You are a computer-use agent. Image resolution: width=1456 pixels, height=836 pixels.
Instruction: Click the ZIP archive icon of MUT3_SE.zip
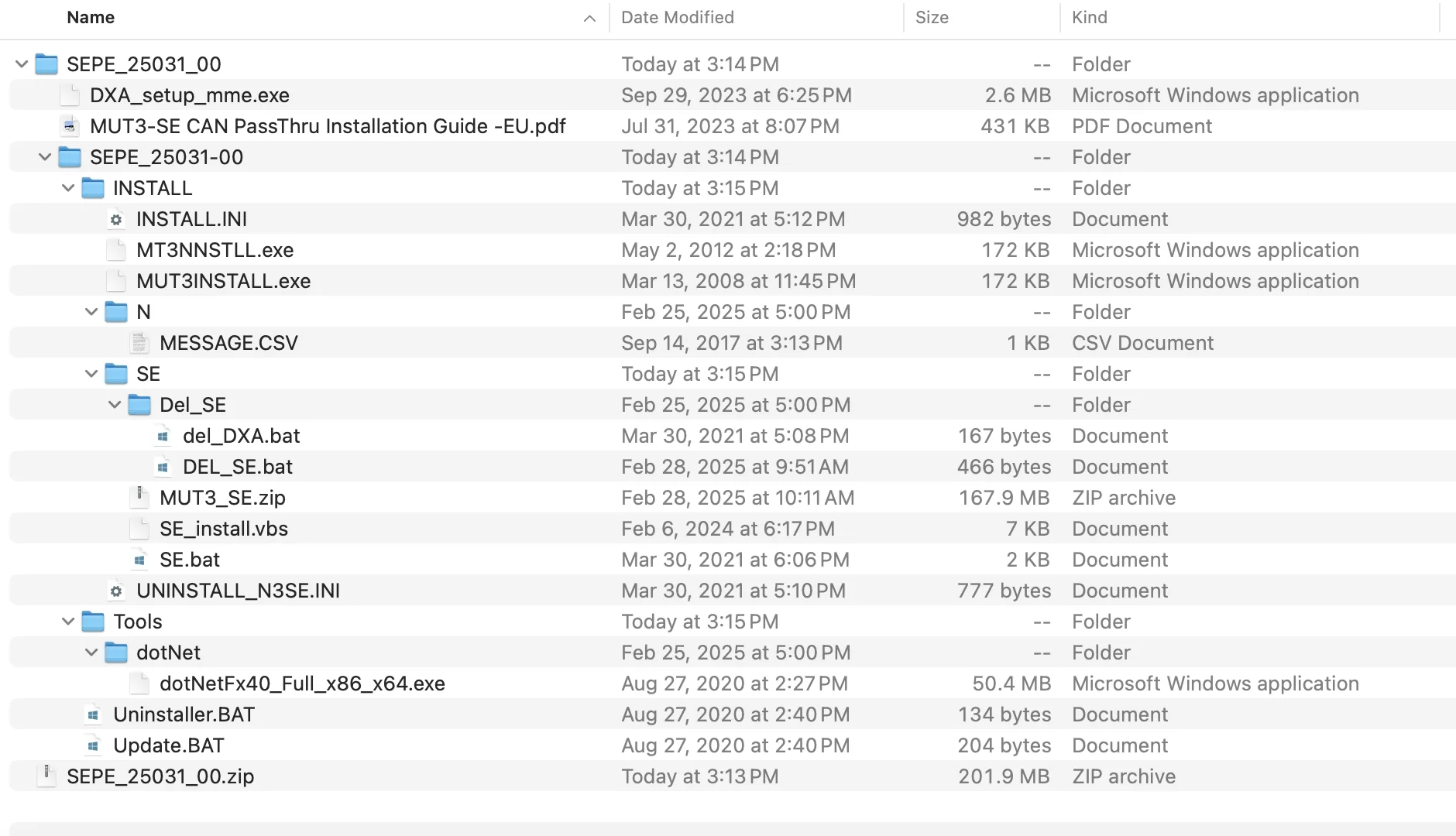click(x=139, y=497)
